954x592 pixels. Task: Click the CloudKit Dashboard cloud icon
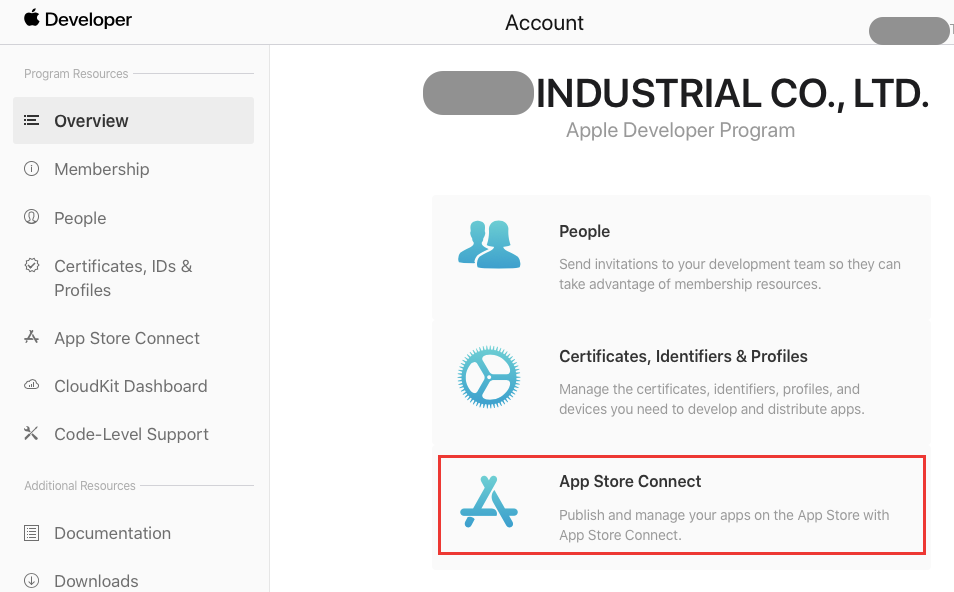click(31, 385)
